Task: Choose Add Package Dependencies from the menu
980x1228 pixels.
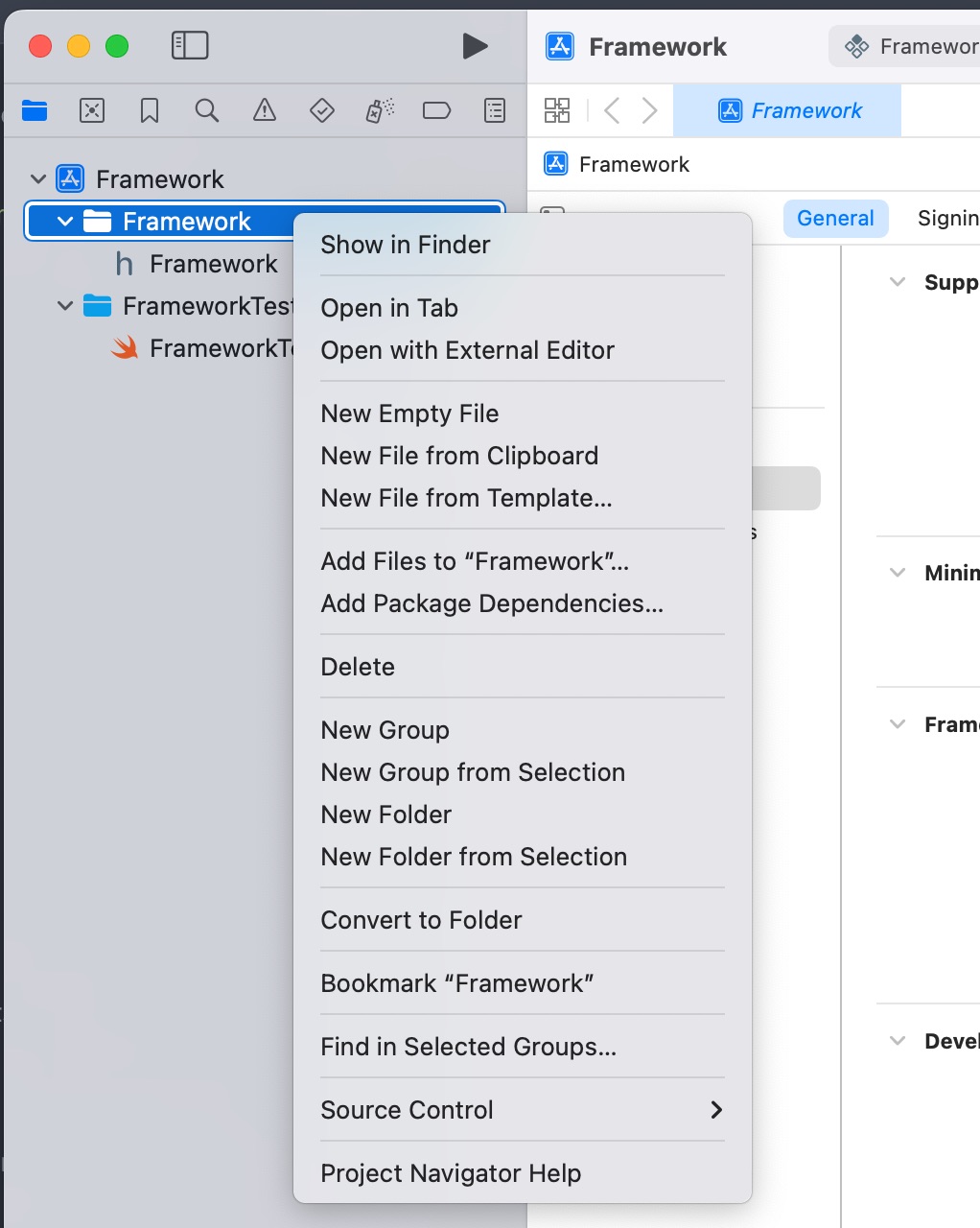Action: (x=493, y=603)
